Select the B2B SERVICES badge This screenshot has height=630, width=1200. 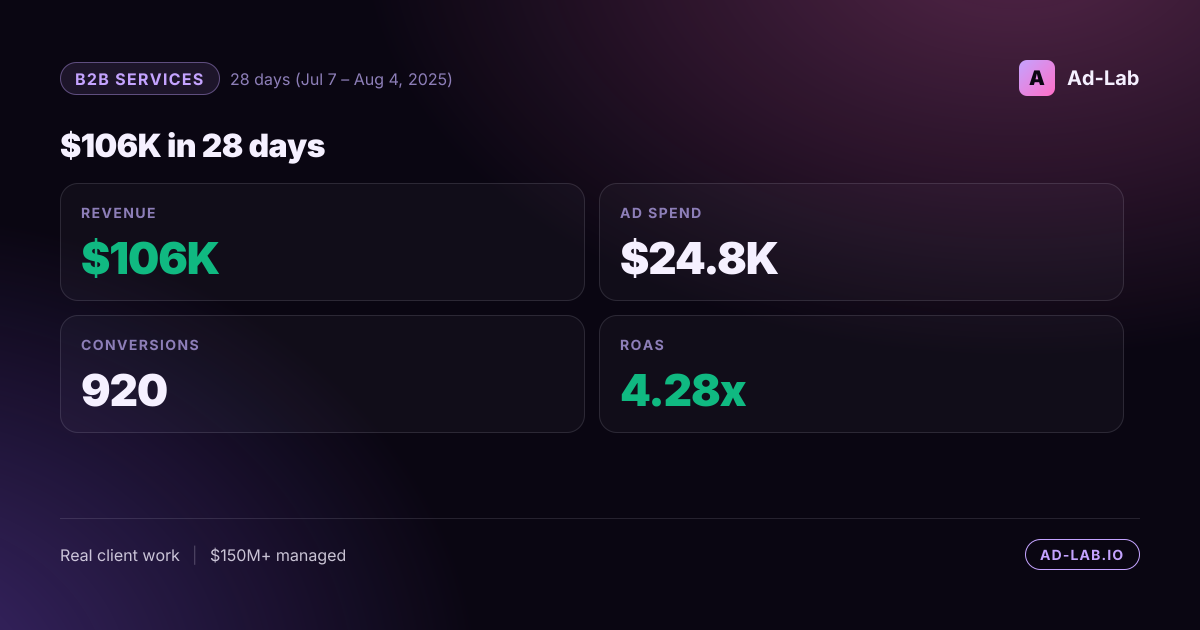click(140, 79)
